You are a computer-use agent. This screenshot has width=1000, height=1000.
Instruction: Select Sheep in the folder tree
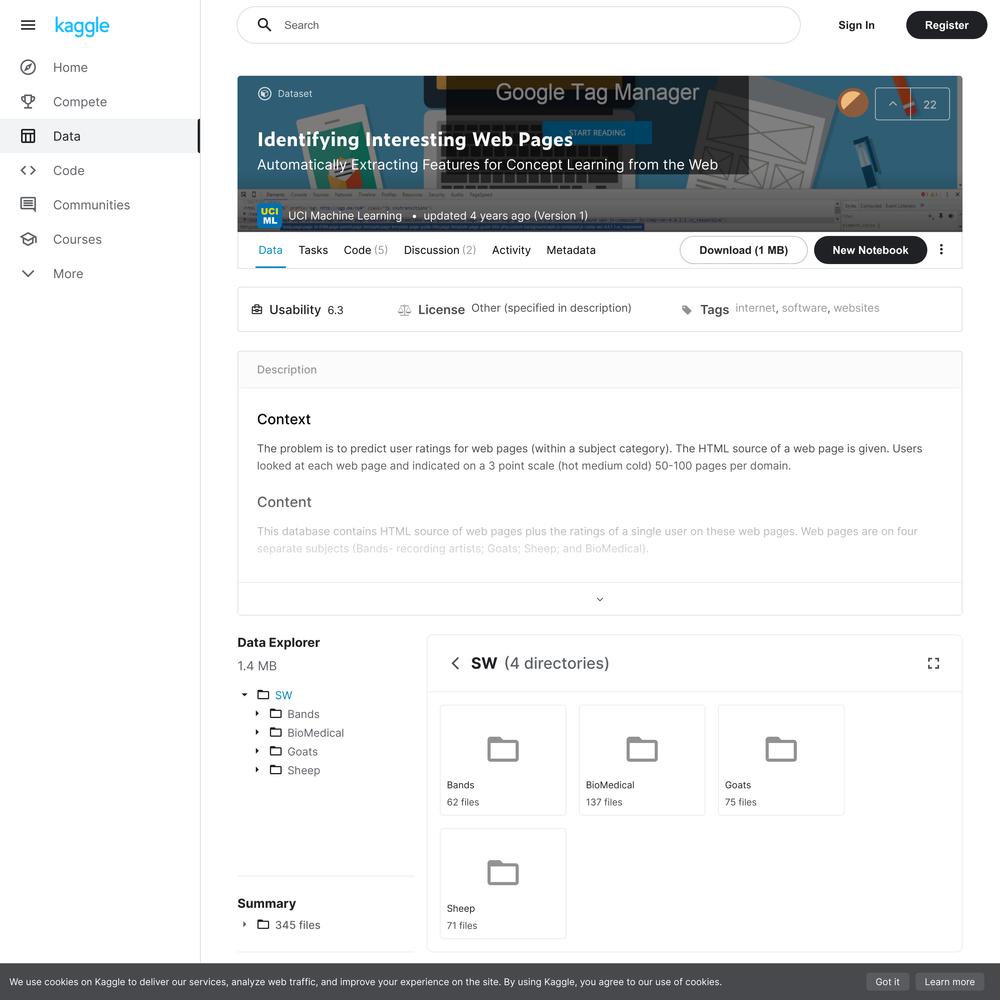click(304, 770)
